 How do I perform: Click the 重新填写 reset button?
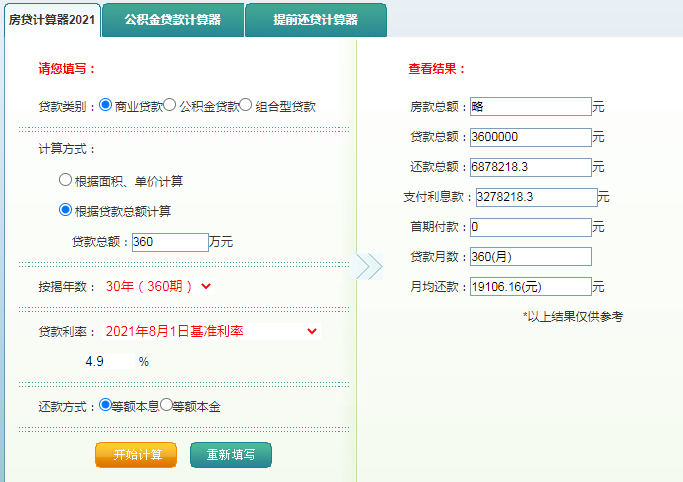pyautogui.click(x=231, y=455)
